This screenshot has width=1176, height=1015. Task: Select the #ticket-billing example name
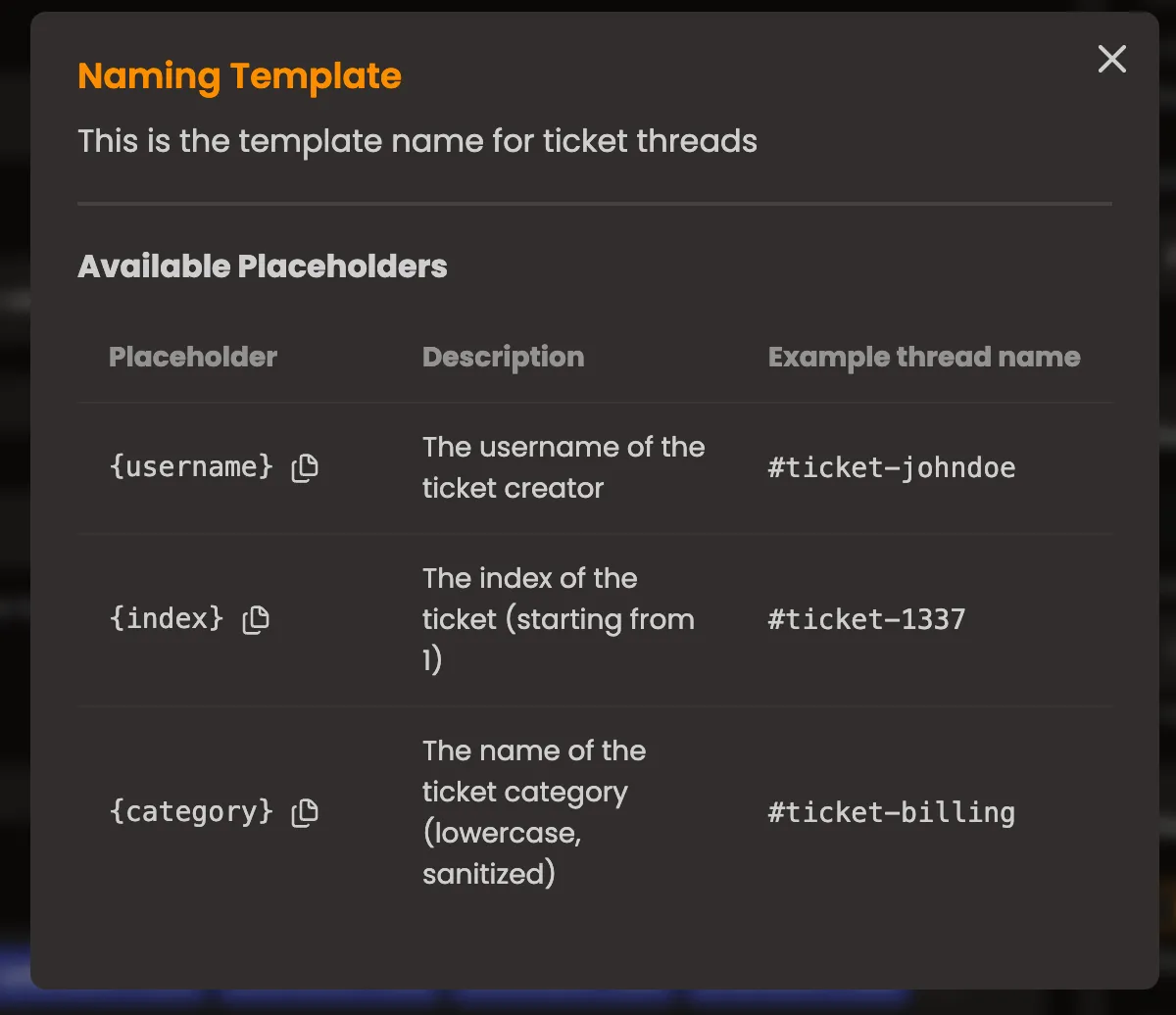892,811
